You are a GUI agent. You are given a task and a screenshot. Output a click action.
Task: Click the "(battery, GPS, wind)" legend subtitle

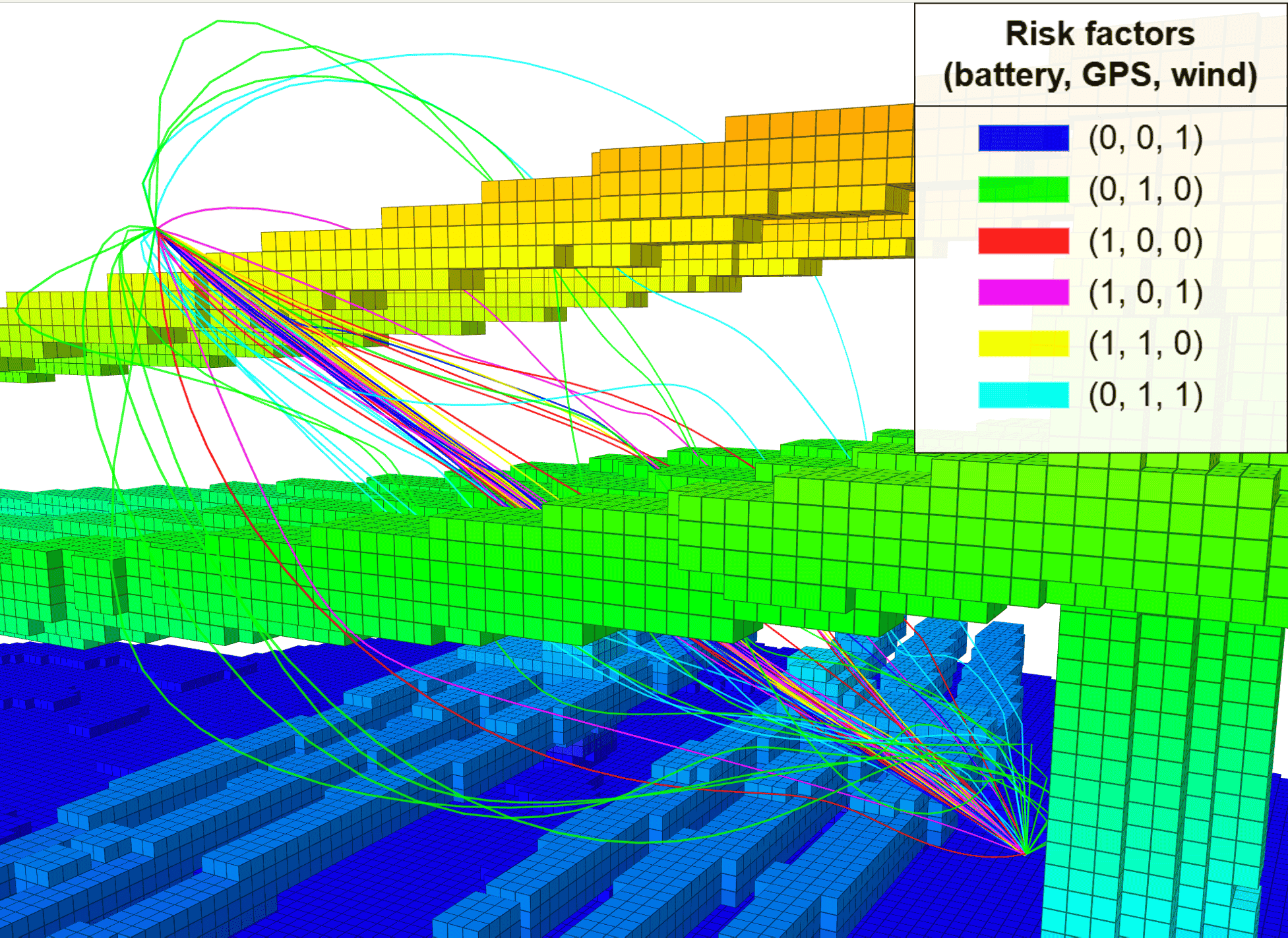point(1099,74)
